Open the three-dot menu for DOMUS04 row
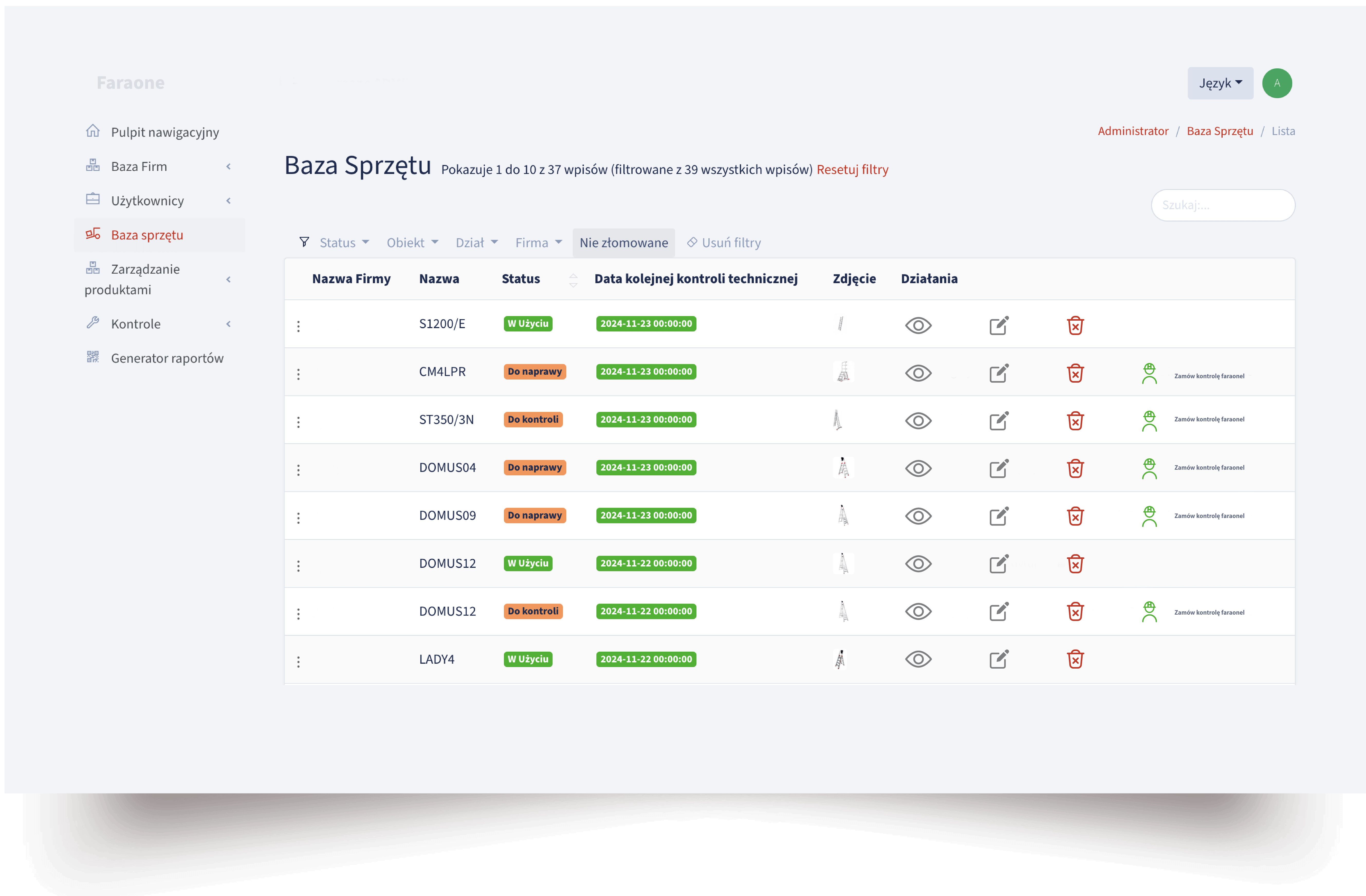 [x=298, y=470]
